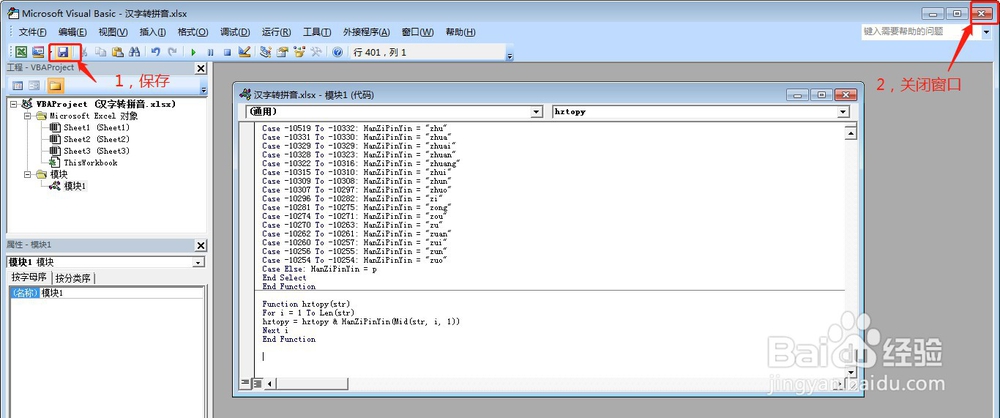Open the 插入(I) menu
Image resolution: width=1000 pixels, height=418 pixels.
tap(152, 33)
